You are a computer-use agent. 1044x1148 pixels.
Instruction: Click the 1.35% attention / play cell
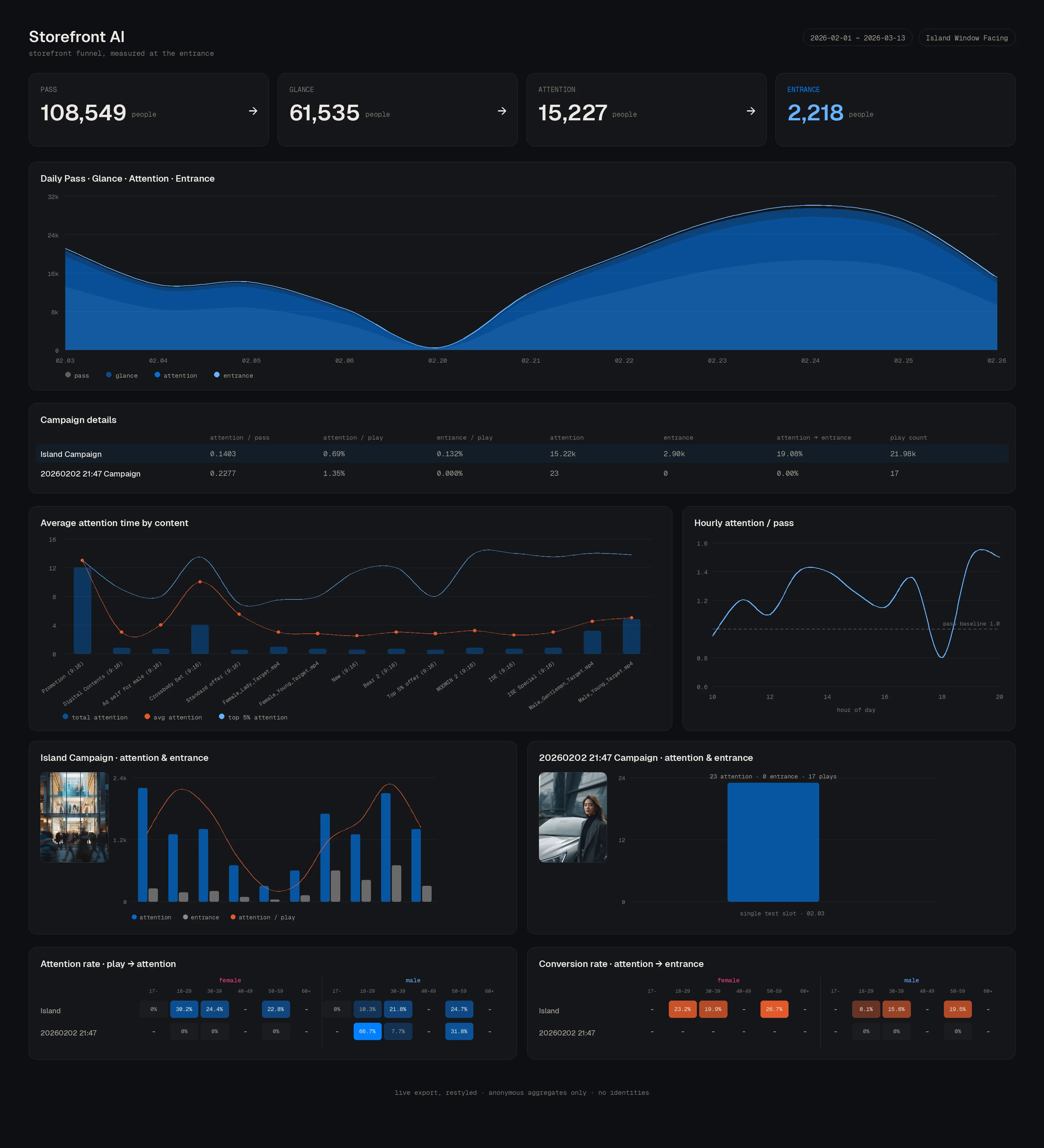334,473
